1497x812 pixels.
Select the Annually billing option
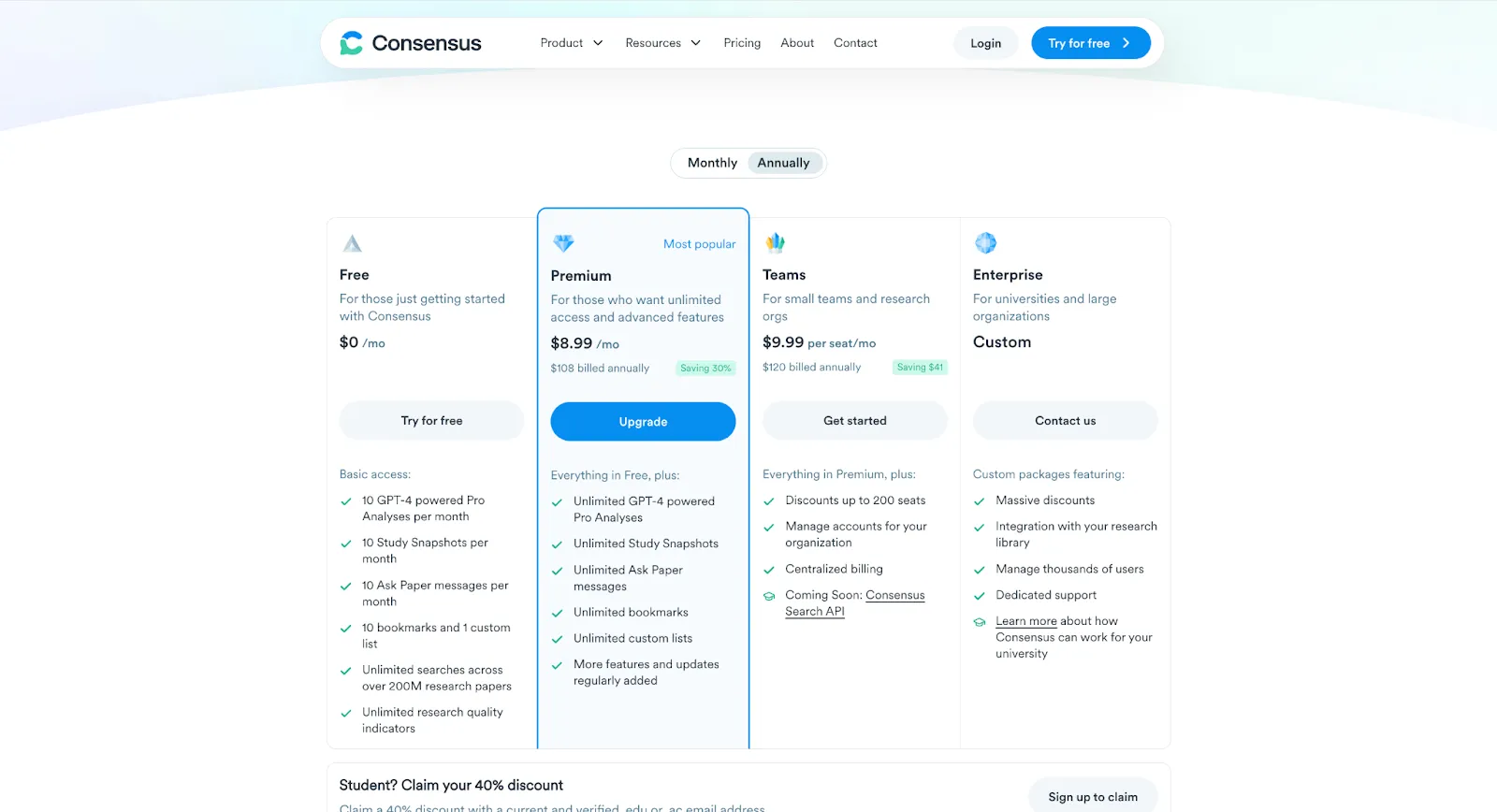[x=783, y=162]
